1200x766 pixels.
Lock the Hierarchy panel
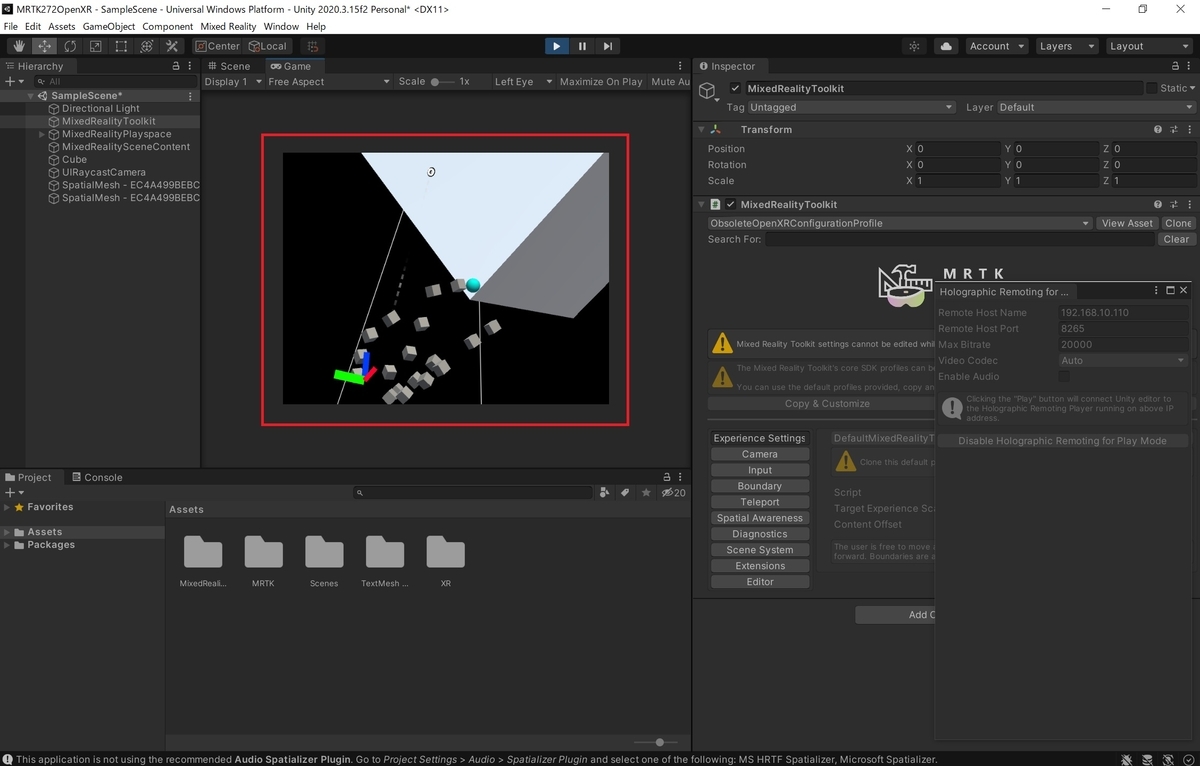click(178, 67)
